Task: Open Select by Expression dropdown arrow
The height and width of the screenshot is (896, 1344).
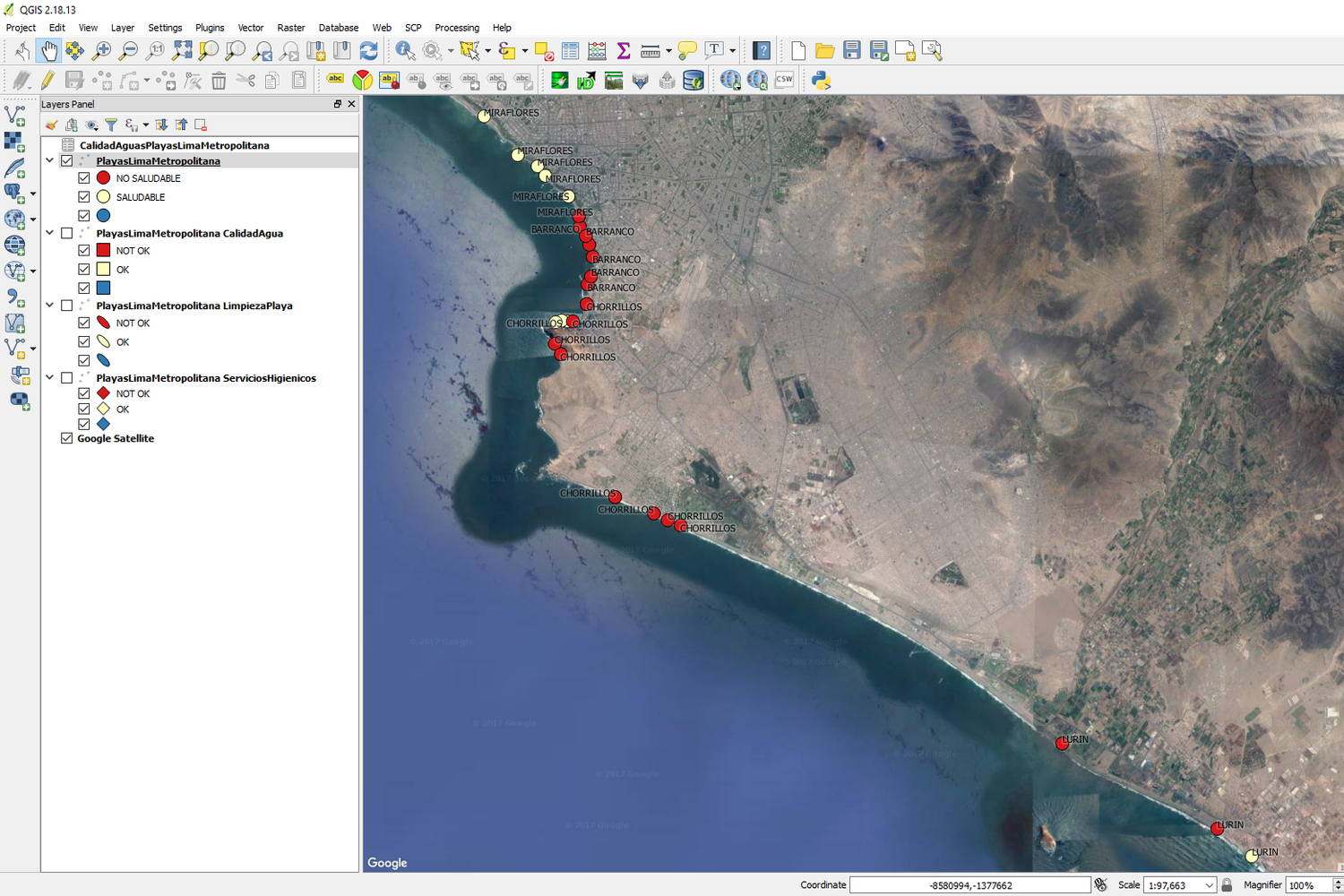Action: click(x=524, y=51)
